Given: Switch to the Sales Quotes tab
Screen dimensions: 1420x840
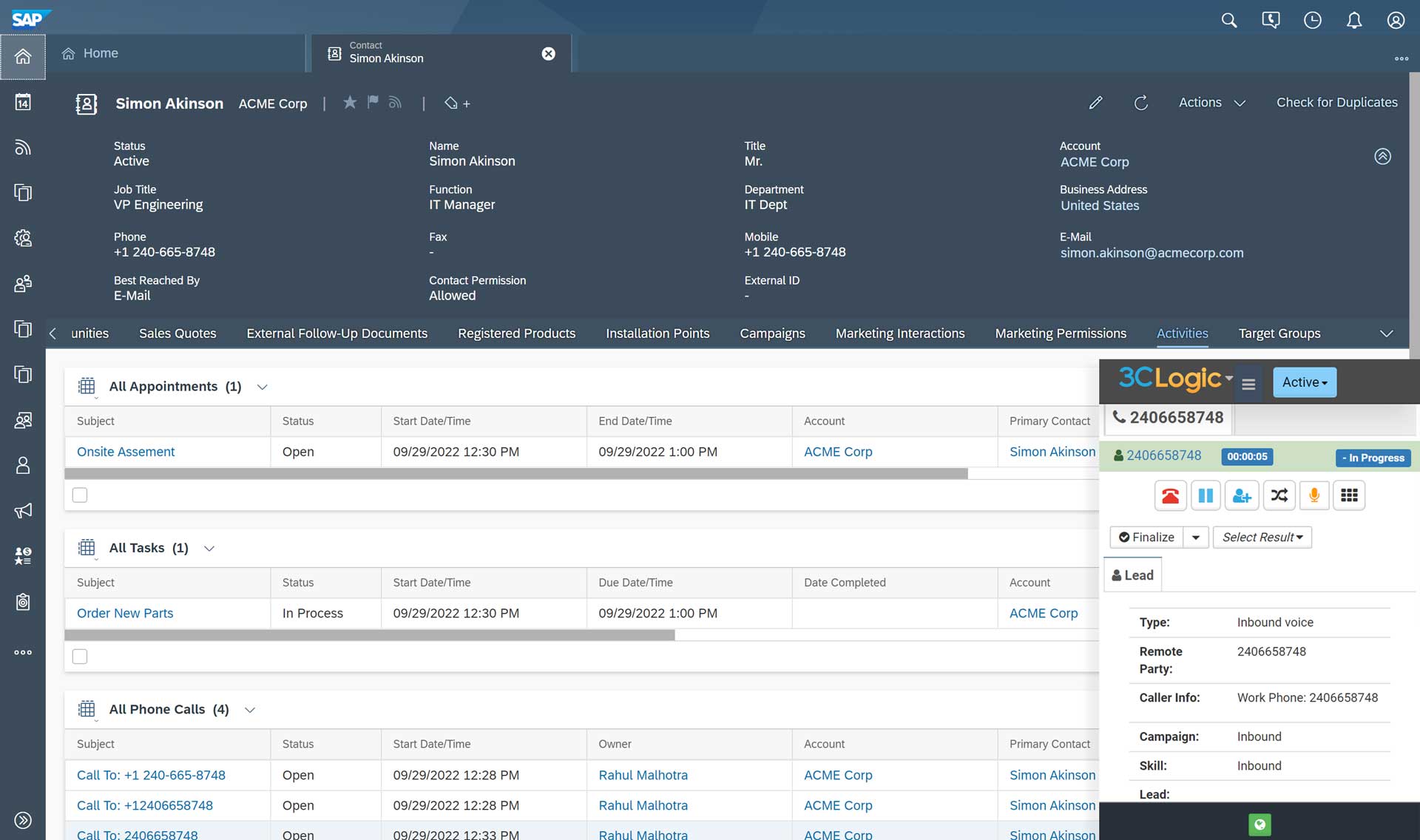Looking at the screenshot, I should click(x=177, y=333).
